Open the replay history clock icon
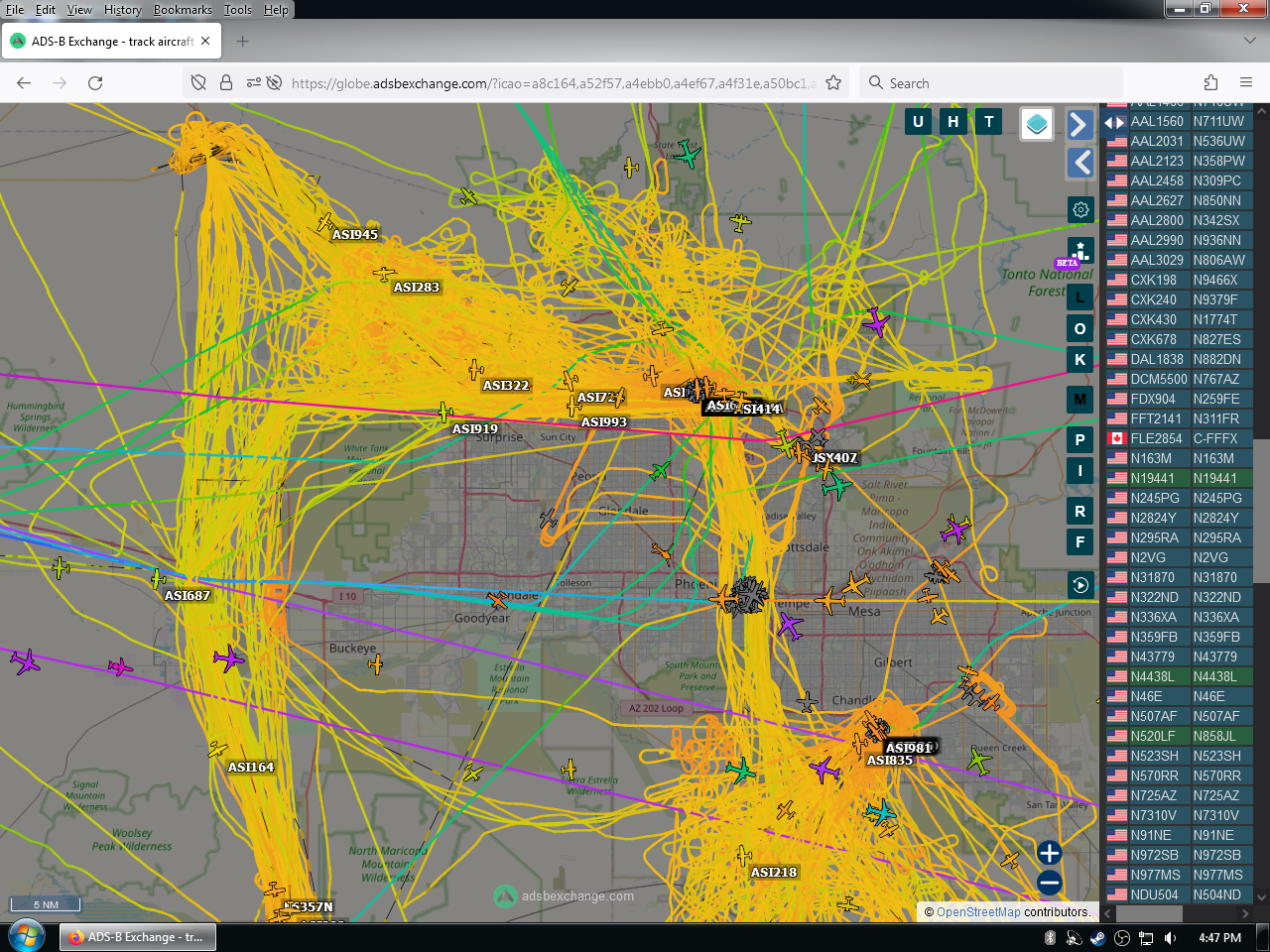Screen dimensions: 1270x952 (1080, 585)
